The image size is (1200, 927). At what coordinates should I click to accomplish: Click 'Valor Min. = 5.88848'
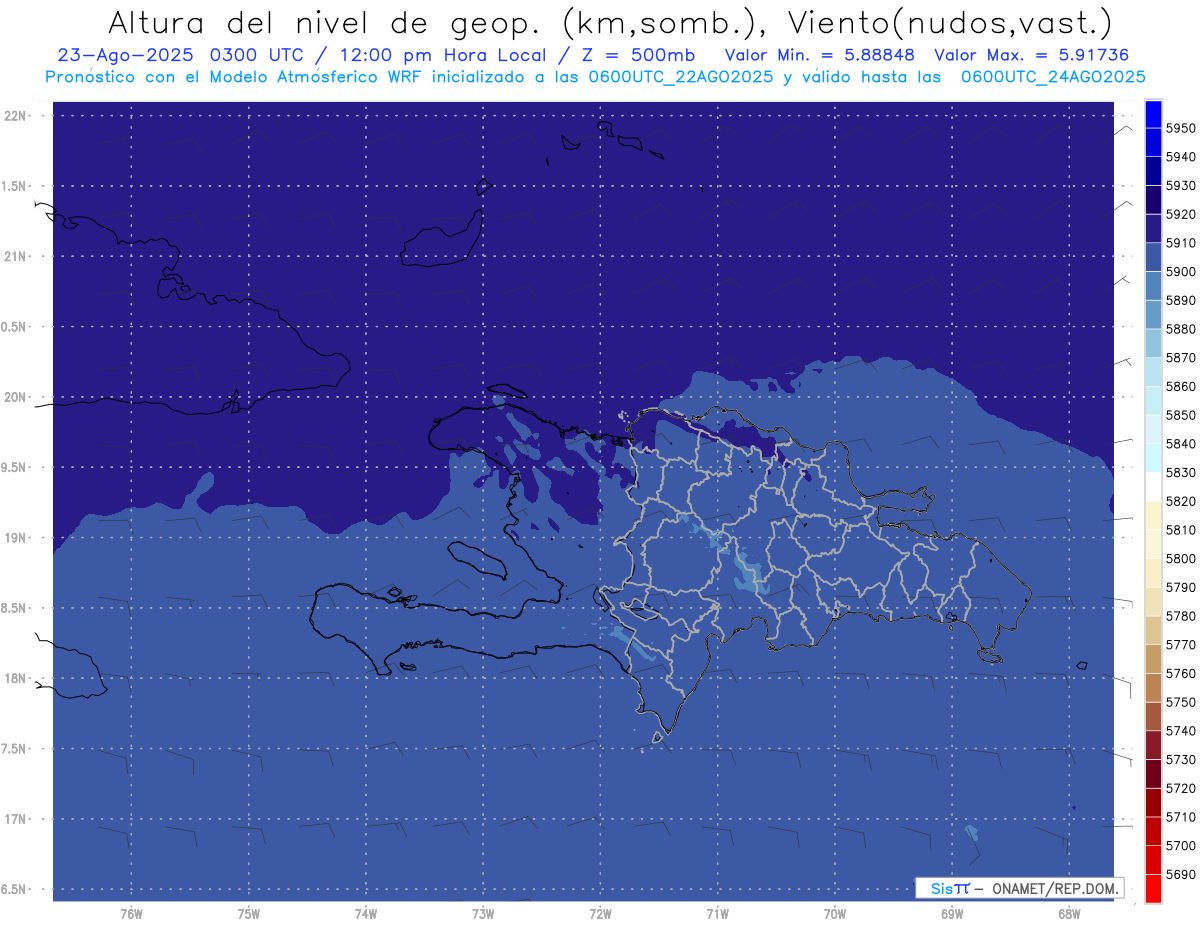pos(821,55)
